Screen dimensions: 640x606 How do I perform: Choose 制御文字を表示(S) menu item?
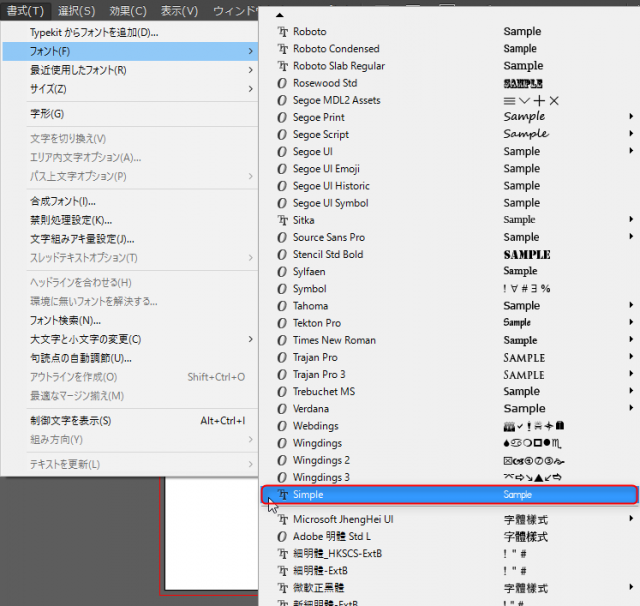point(71,421)
